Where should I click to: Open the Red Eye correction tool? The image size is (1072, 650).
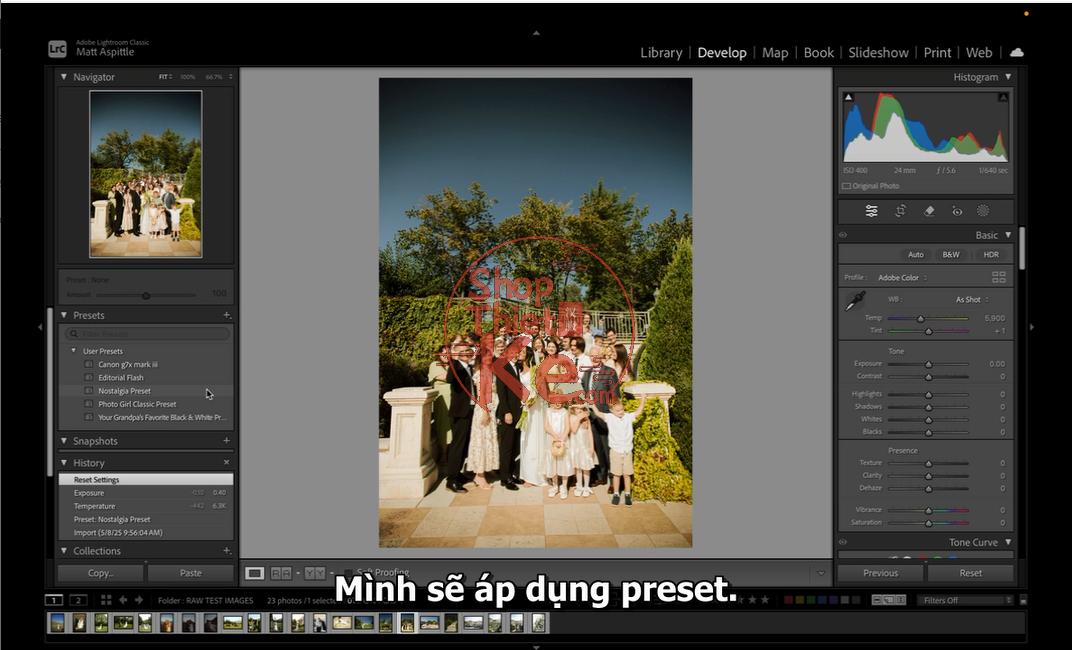tap(956, 211)
